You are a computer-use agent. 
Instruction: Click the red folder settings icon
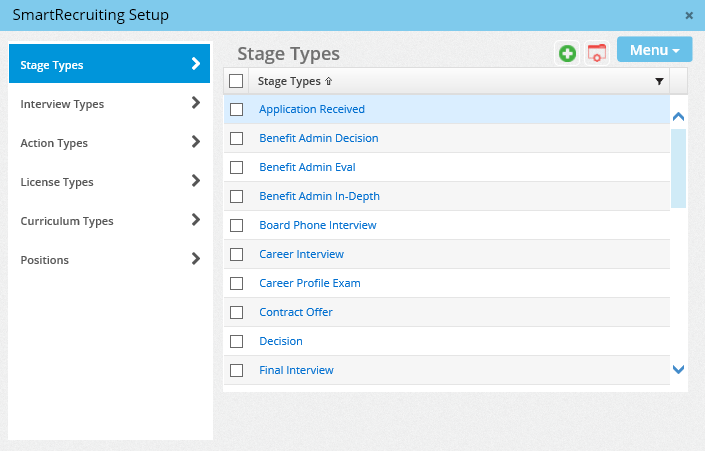[597, 54]
